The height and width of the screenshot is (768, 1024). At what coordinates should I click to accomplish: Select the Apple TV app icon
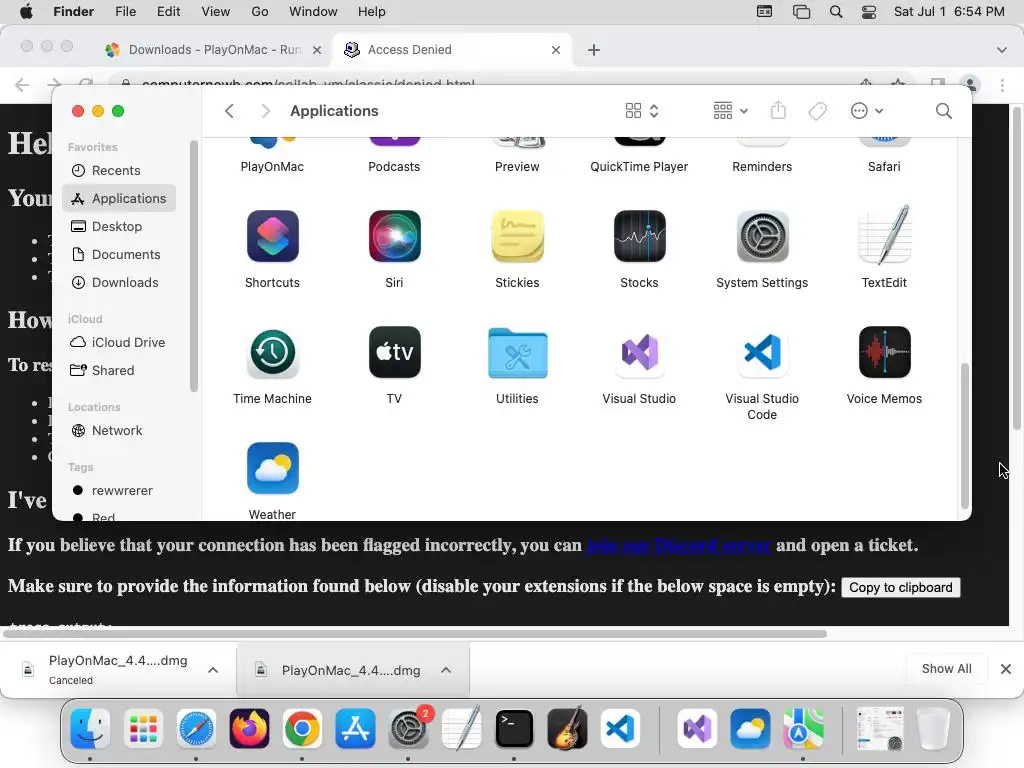coord(394,352)
